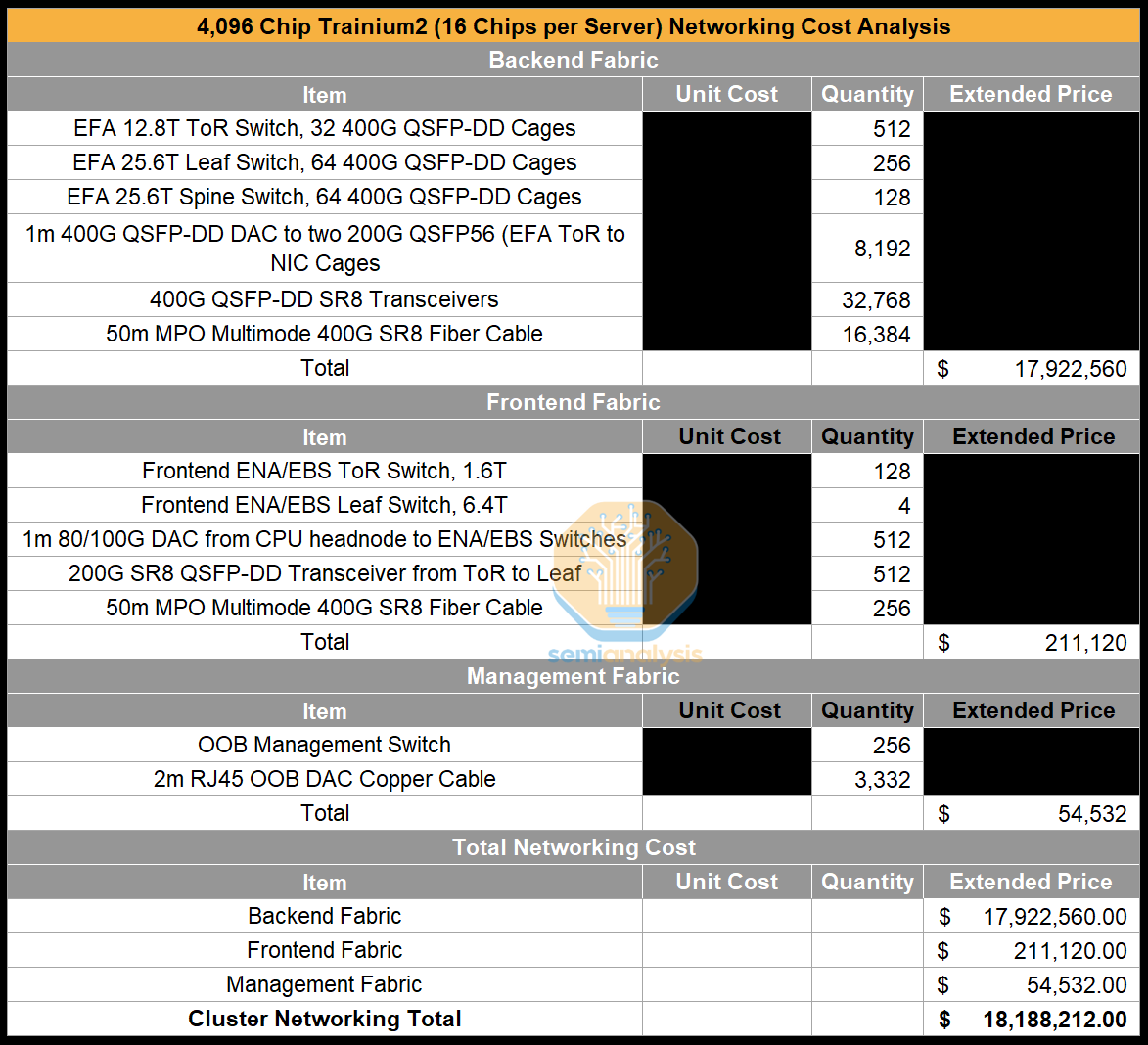Select the EFA 12.8T ToR Switch row label
The width and height of the screenshot is (1148, 1045).
click(324, 129)
